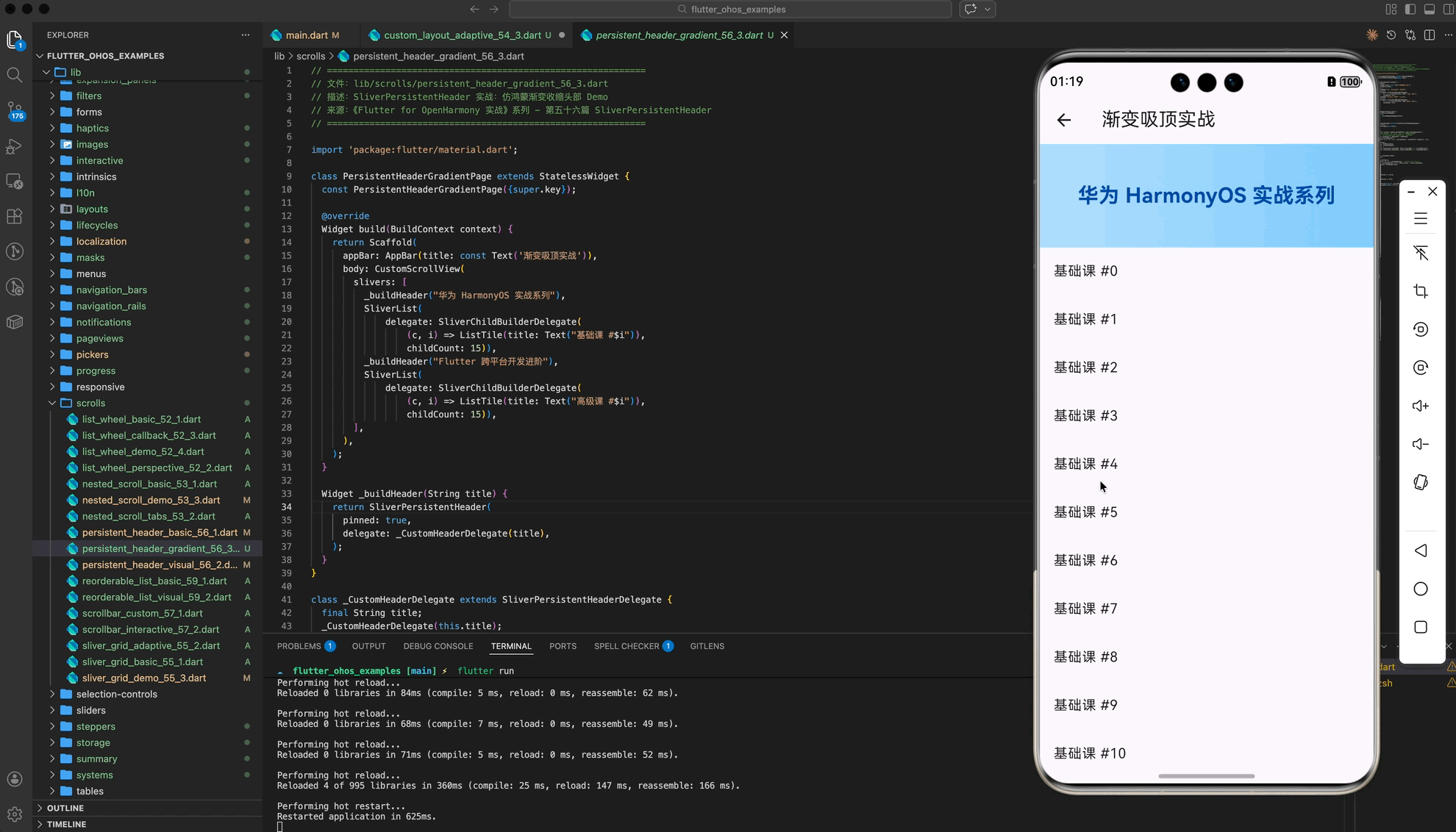The width and height of the screenshot is (1456, 832).
Task: Open Source Control view with 175 badge
Action: pyautogui.click(x=14, y=111)
